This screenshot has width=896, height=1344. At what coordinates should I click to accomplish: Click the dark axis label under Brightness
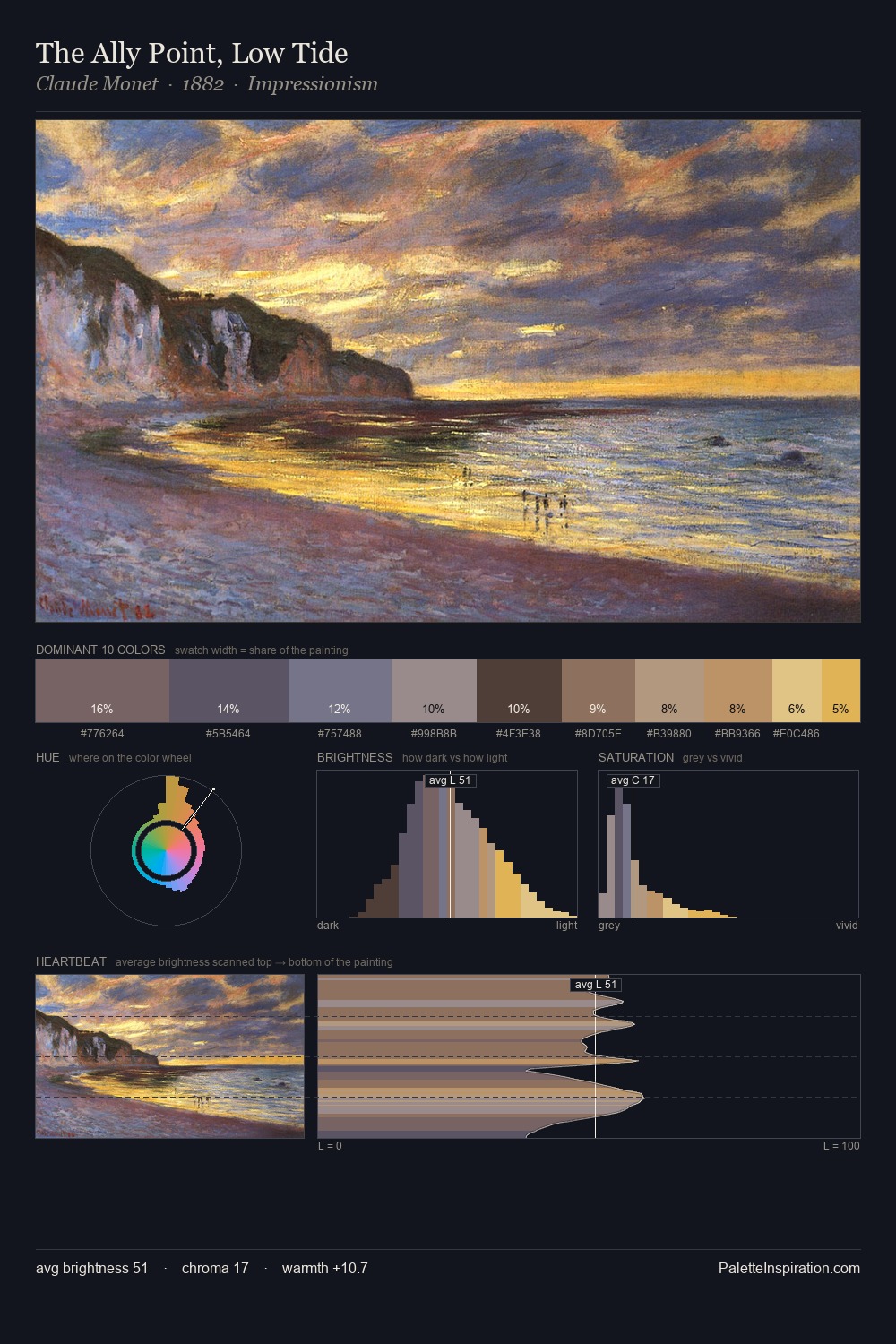(x=328, y=926)
